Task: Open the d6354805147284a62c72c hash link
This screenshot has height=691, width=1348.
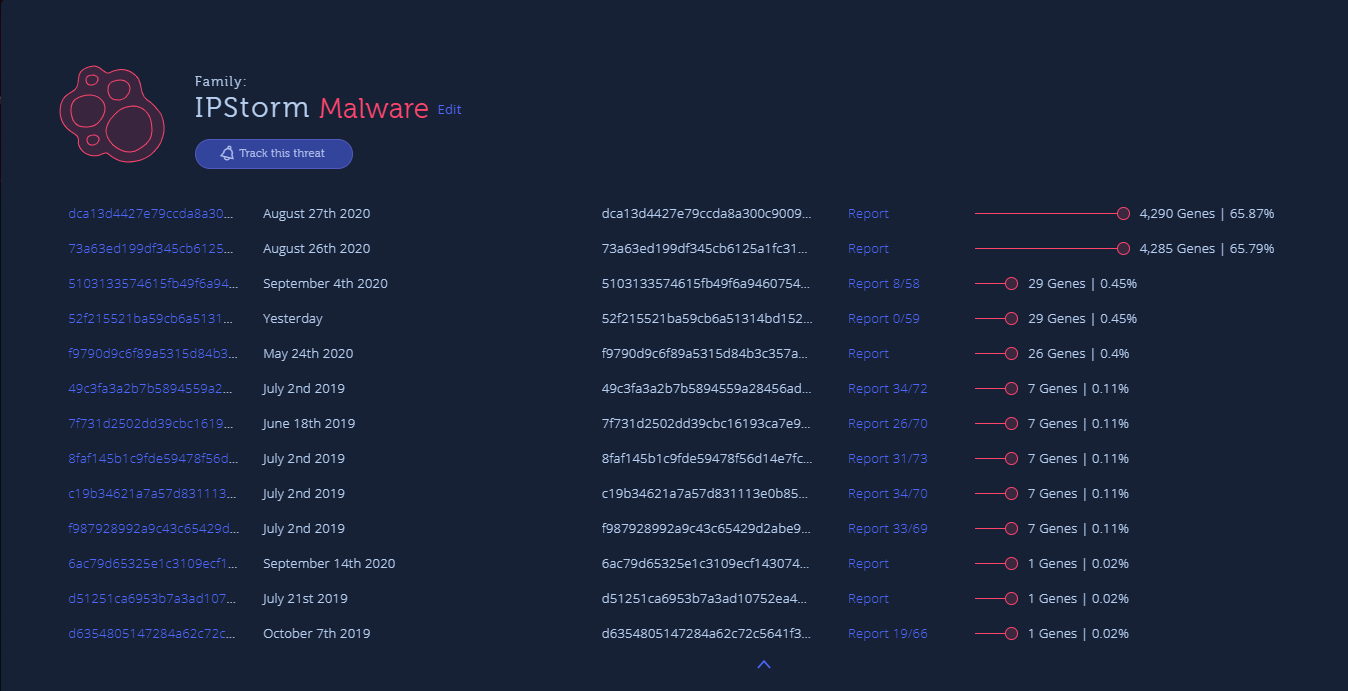Action: click(x=152, y=634)
